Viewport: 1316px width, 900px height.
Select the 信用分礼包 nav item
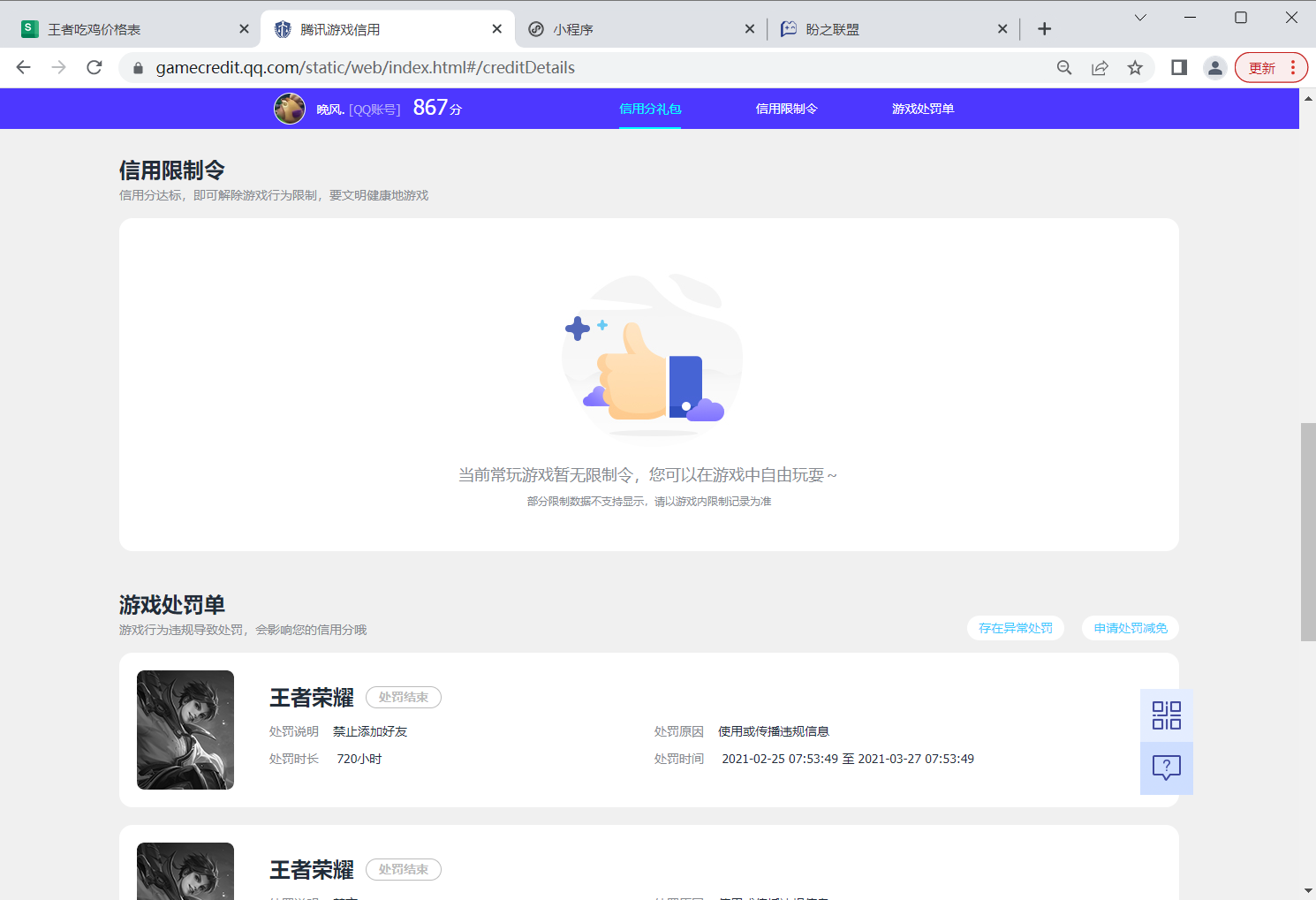coord(650,109)
